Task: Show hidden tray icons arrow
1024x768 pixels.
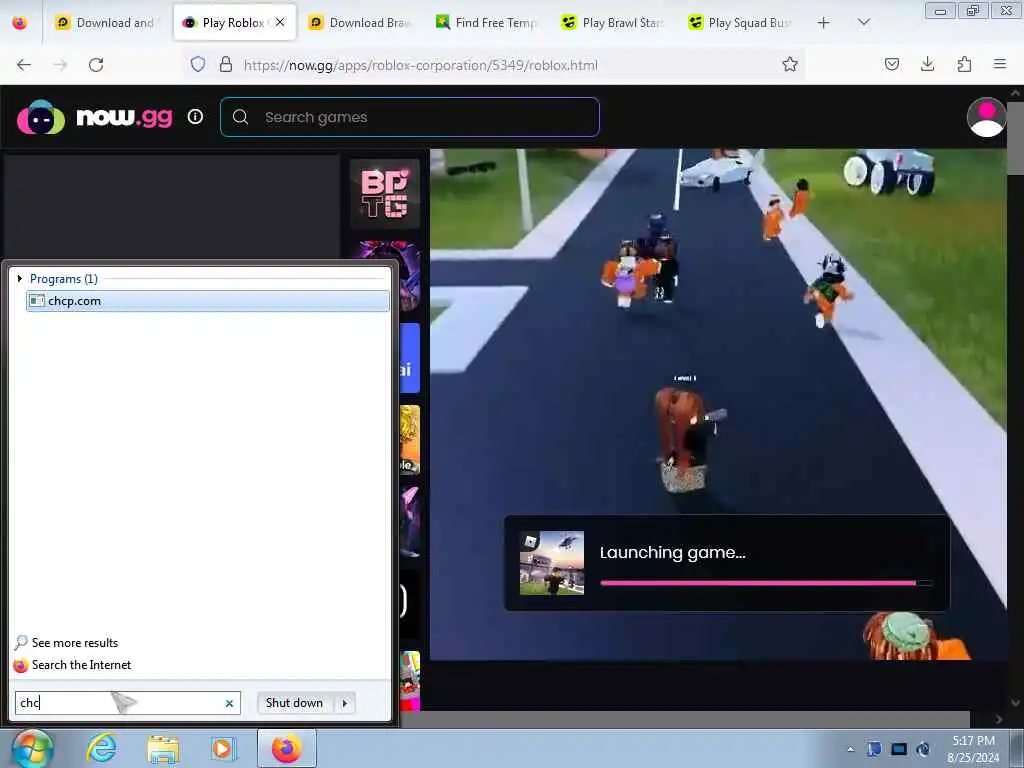Action: 850,750
